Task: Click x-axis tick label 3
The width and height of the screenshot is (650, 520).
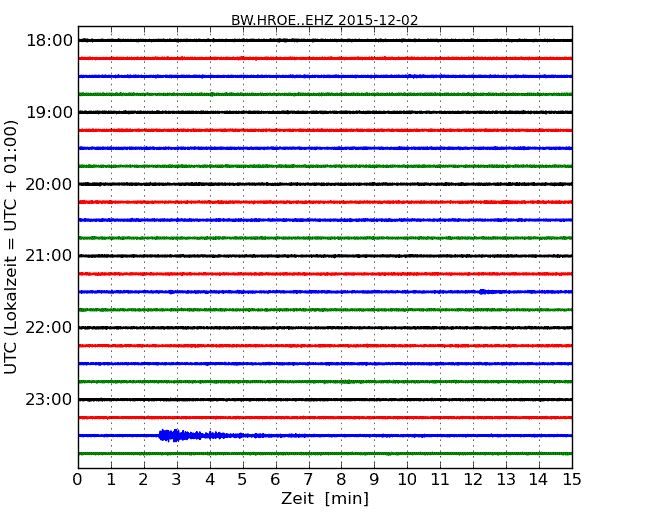Action: (x=177, y=480)
